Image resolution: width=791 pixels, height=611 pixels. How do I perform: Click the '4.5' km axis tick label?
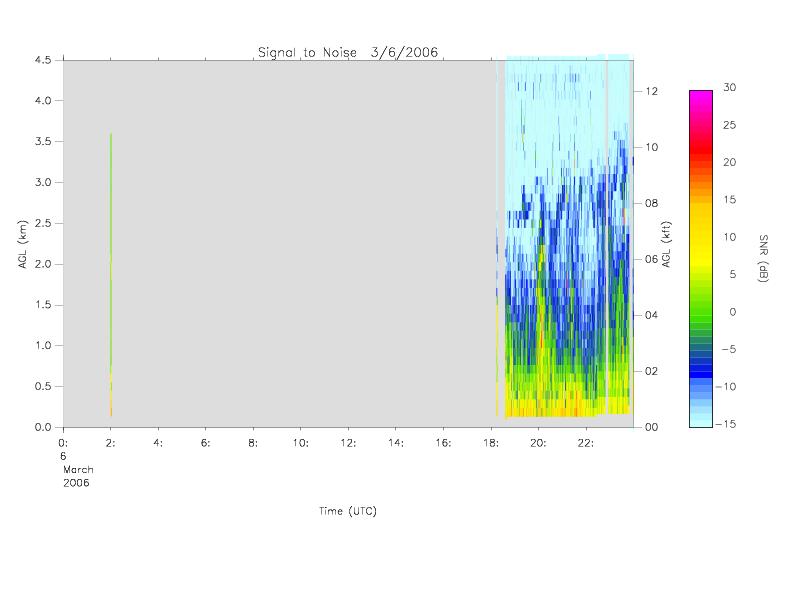coord(43,60)
